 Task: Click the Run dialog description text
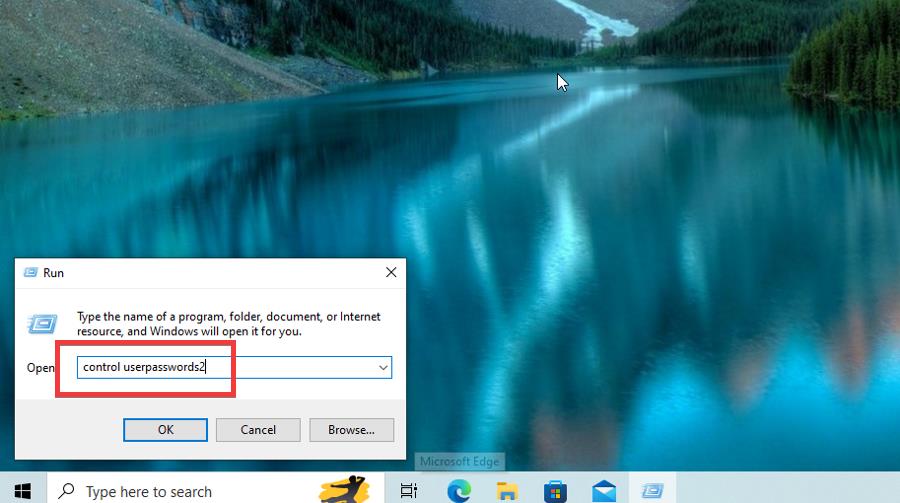tap(228, 324)
